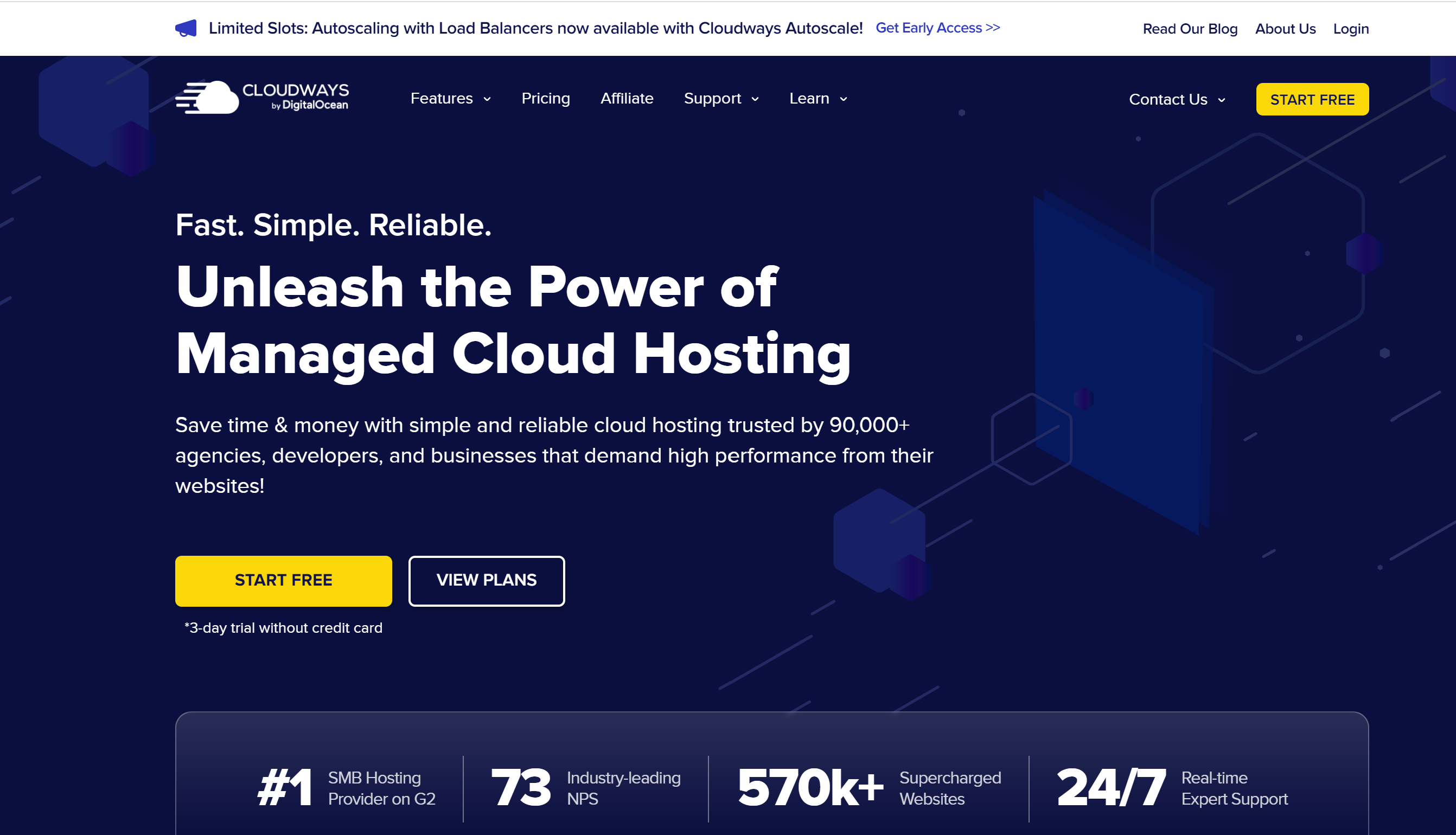
Task: Open Get Early Access link
Action: pyautogui.click(x=937, y=28)
